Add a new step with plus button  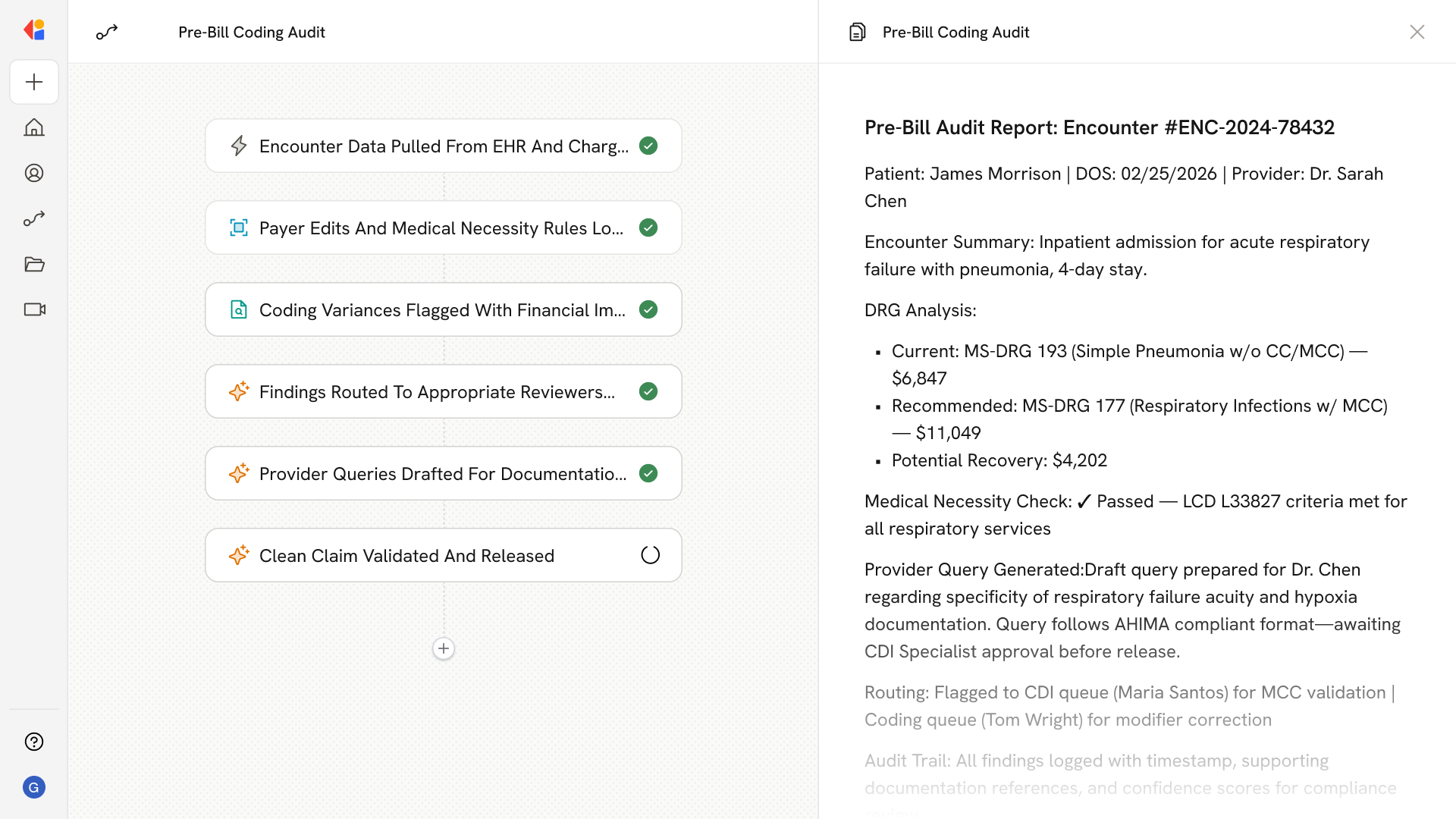pyautogui.click(x=444, y=648)
